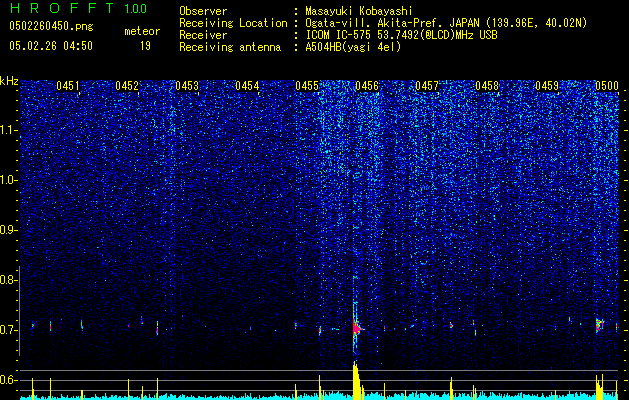Click the 1.0 kHz axis label
The width and height of the screenshot is (629, 400).
(9, 180)
